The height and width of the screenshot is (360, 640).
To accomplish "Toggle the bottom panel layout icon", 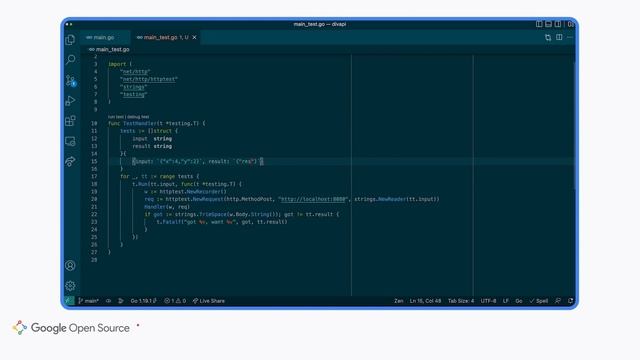I will [x=549, y=24].
